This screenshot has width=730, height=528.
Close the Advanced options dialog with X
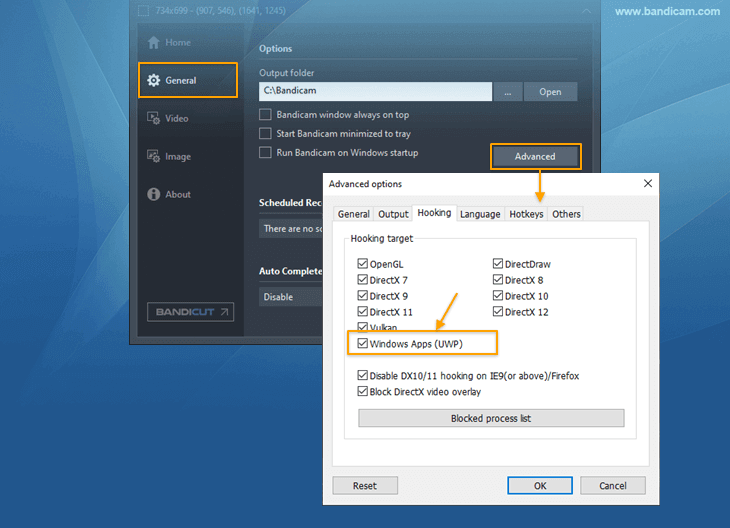click(648, 183)
